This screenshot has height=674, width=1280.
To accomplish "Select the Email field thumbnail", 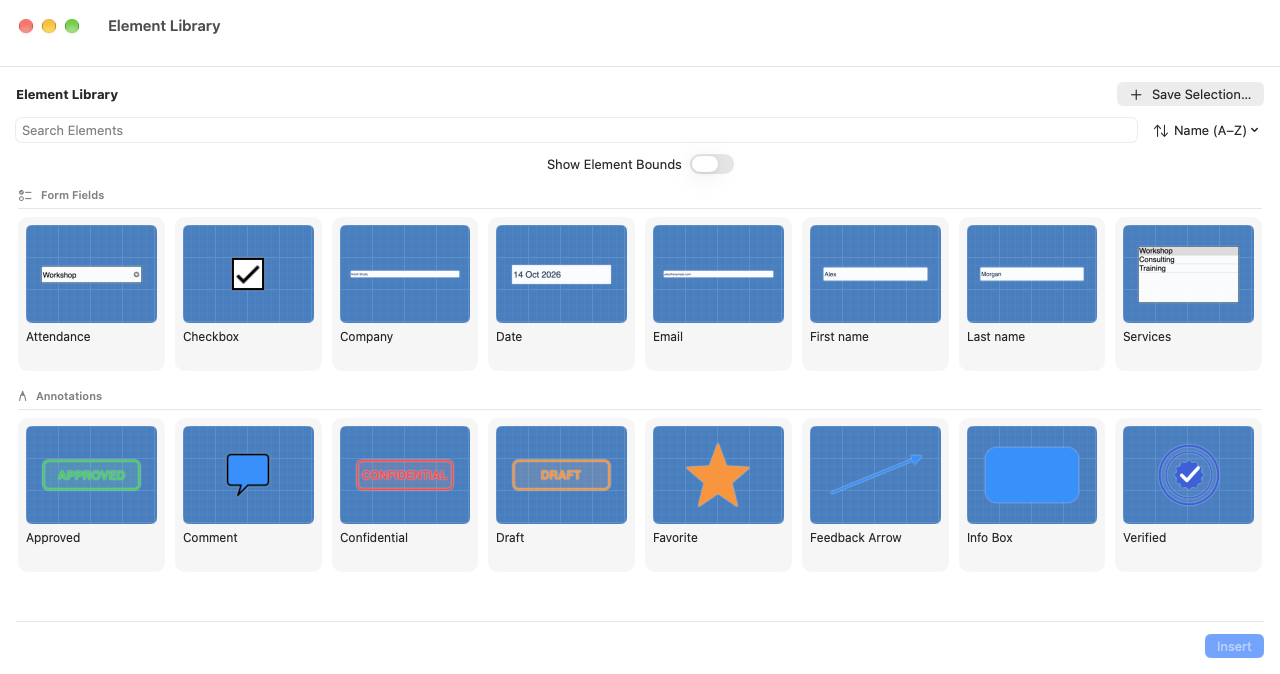I will click(x=718, y=274).
